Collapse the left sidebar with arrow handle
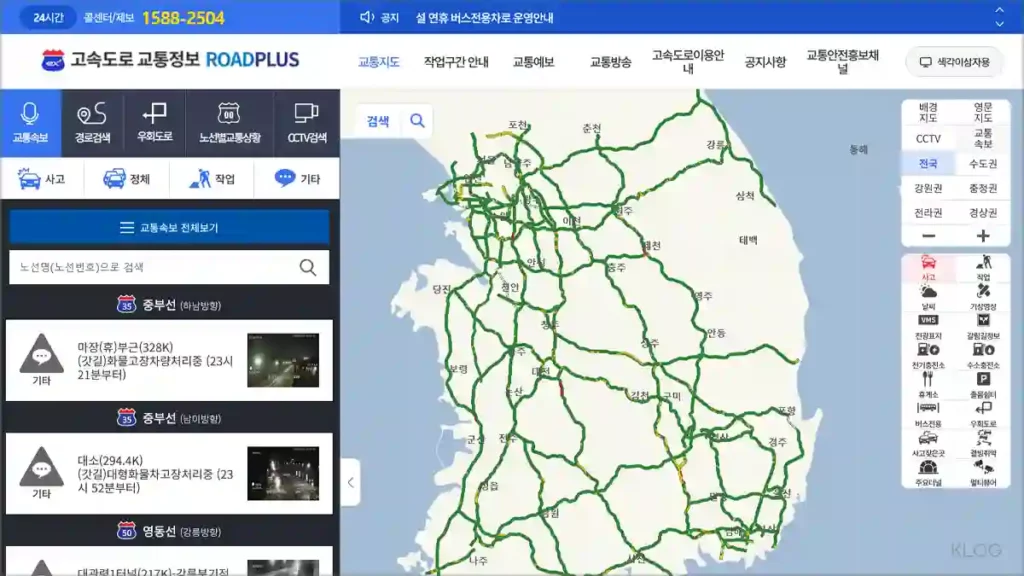This screenshot has height=576, width=1024. click(350, 483)
